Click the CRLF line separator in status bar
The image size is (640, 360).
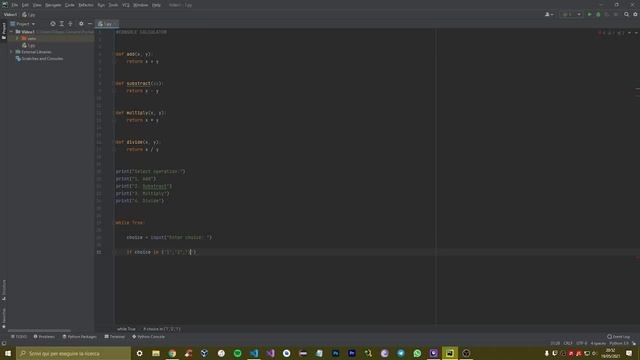click(x=568, y=343)
